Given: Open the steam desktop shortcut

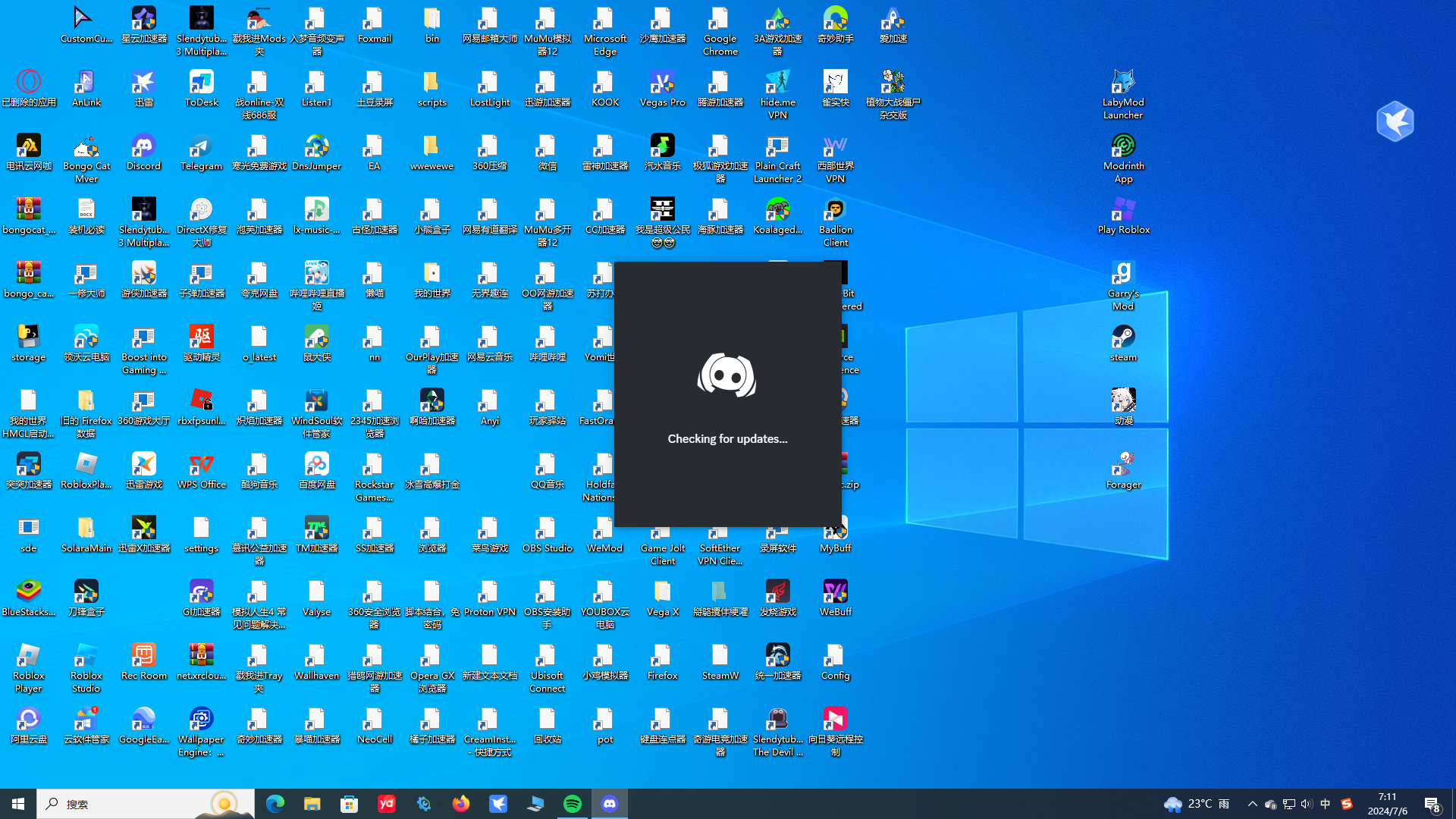Looking at the screenshot, I should click(x=1123, y=343).
